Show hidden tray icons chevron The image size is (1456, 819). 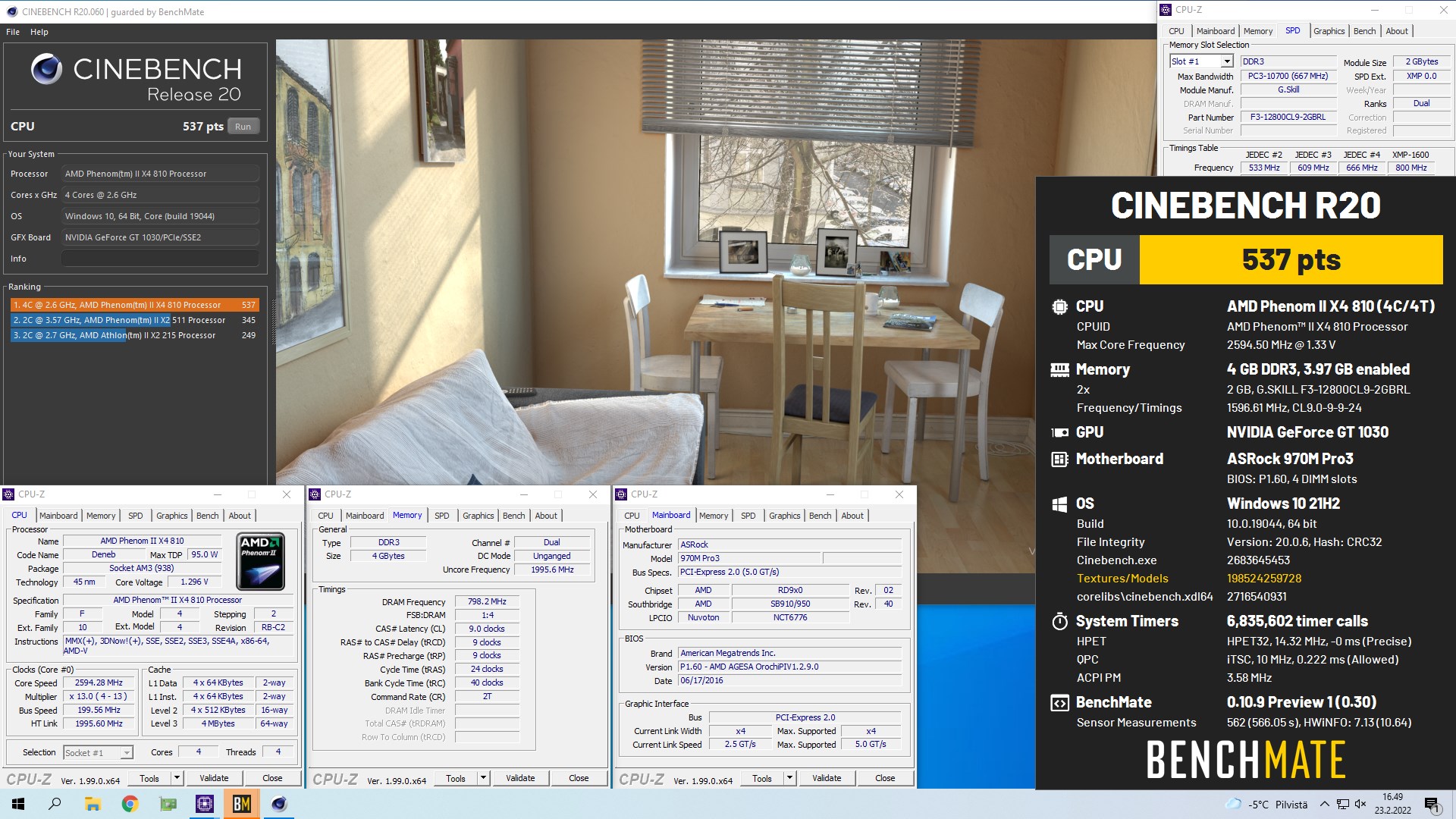pyautogui.click(x=1324, y=804)
